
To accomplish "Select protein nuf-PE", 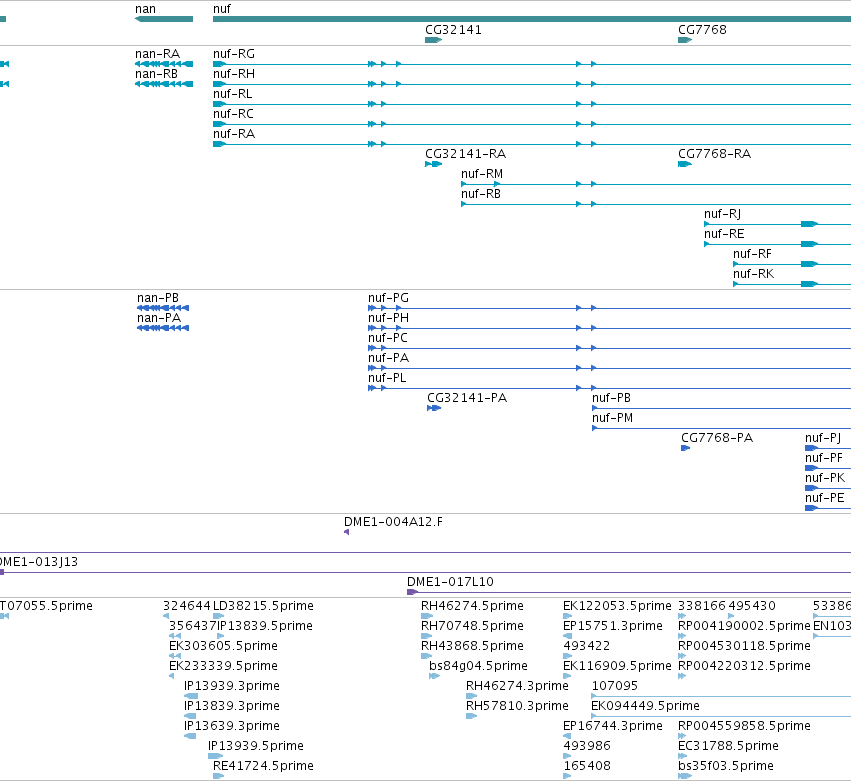I will click(825, 498).
